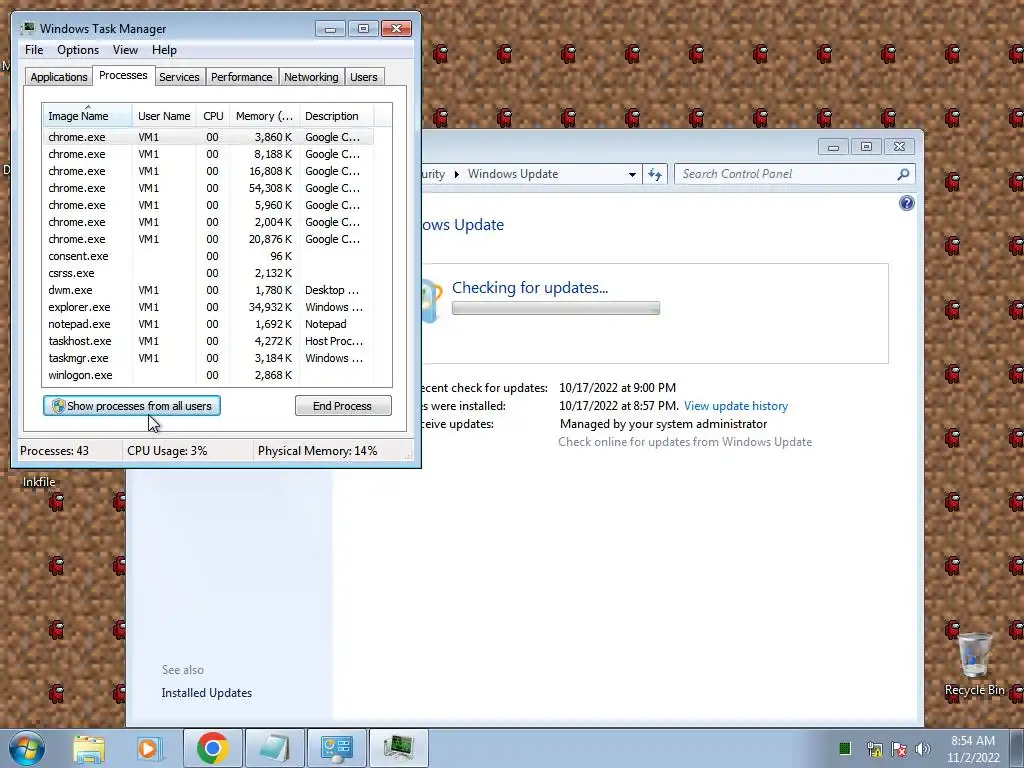Switch to Notepad taskbar button

click(275, 748)
